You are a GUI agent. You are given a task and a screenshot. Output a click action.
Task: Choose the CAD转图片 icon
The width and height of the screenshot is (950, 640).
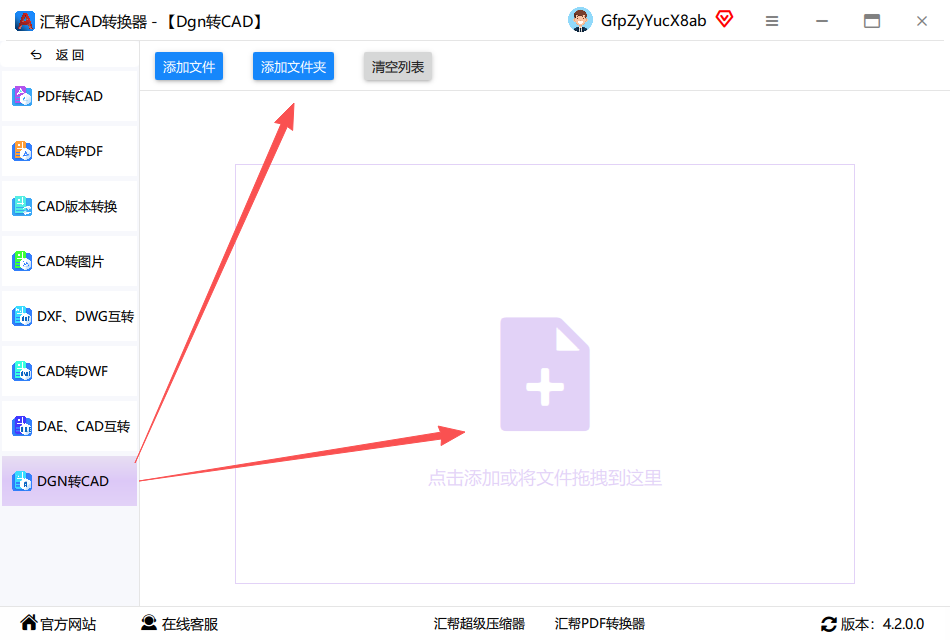pyautogui.click(x=22, y=261)
